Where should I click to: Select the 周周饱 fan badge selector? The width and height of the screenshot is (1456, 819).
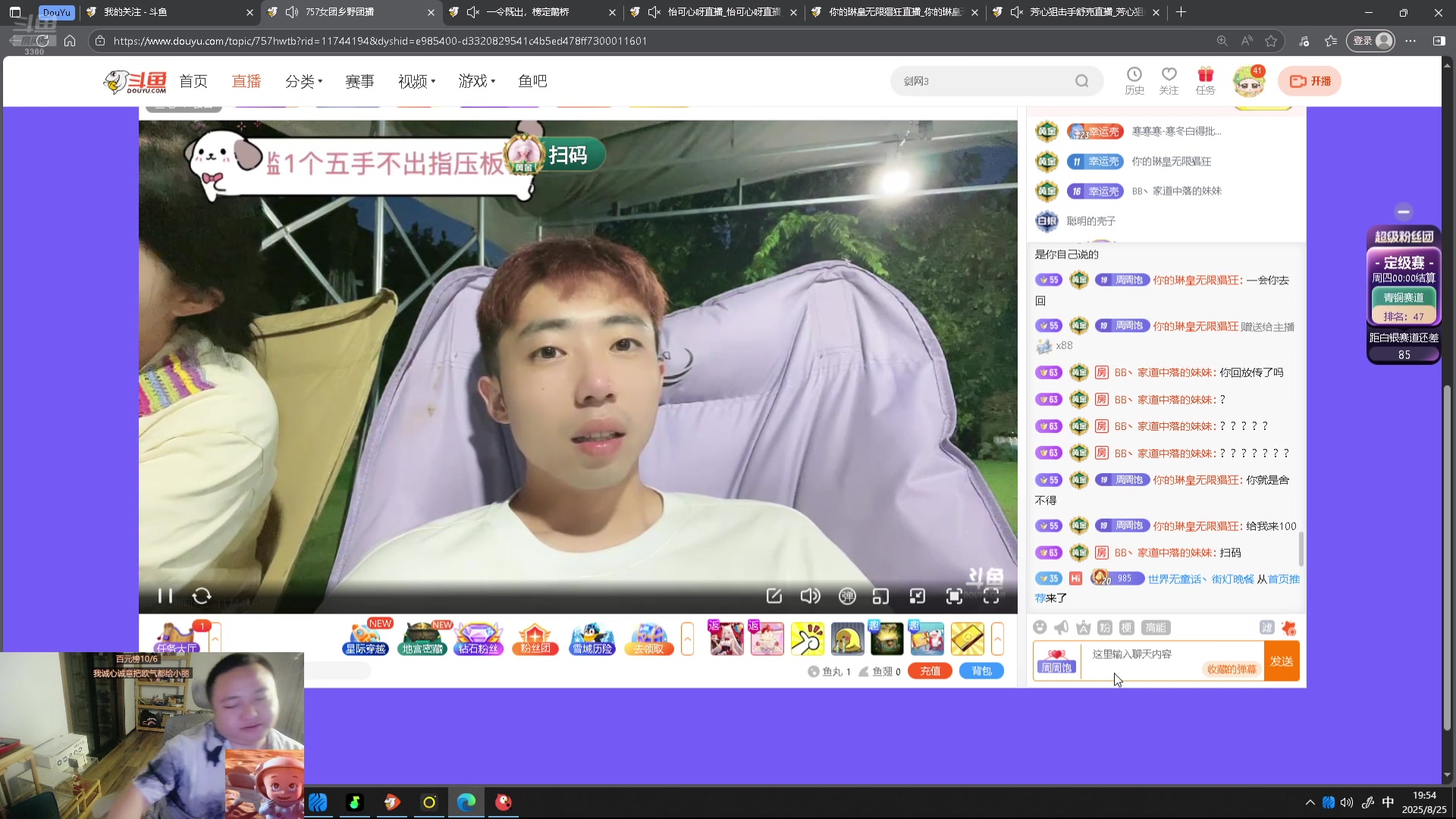(1056, 661)
